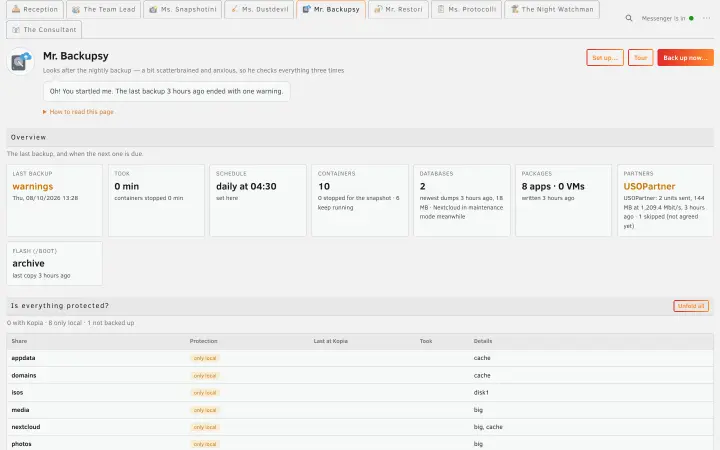Click the 'set here' schedule link

(227, 198)
